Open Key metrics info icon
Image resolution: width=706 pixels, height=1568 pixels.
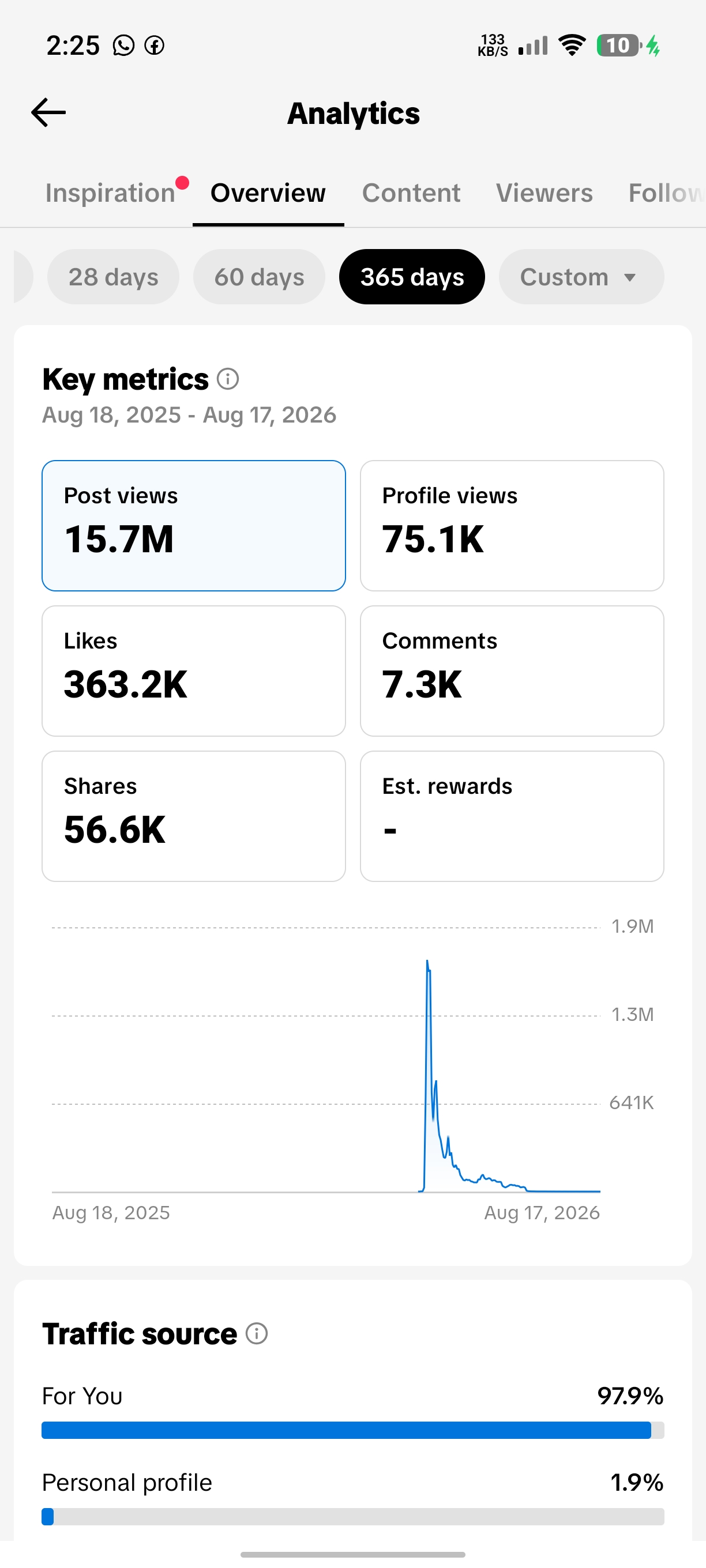228,379
